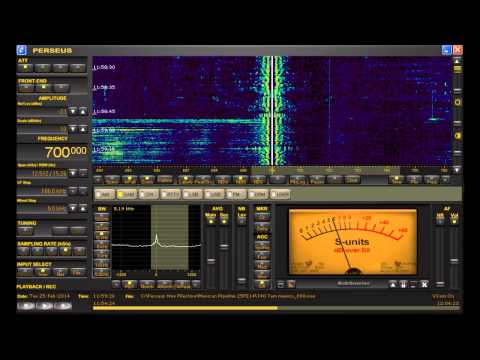Screen dimensions: 480x360
Task: Click the upper round icon beside waterfall
Action: coord(458,102)
